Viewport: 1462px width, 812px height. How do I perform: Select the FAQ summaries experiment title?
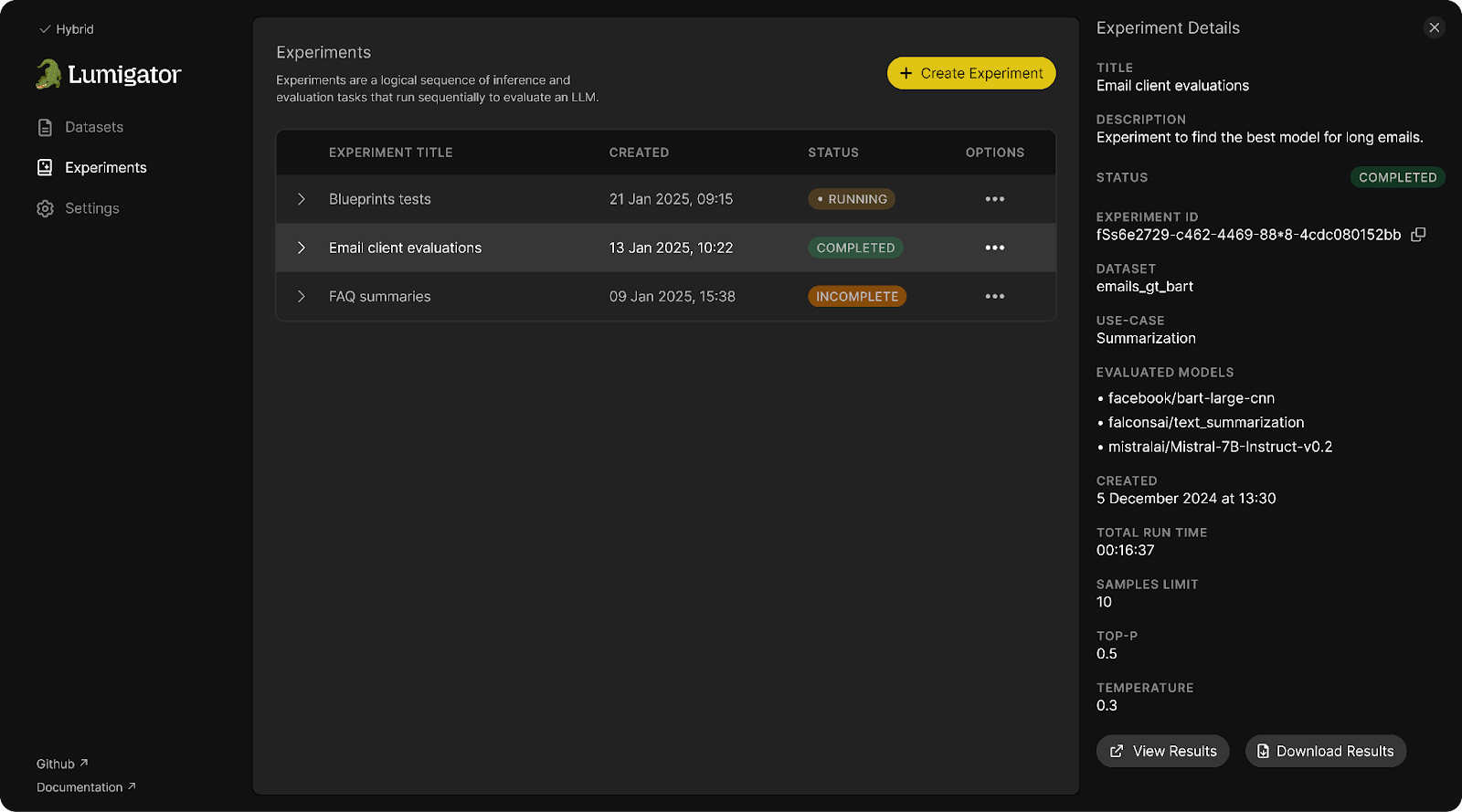pyautogui.click(x=379, y=297)
